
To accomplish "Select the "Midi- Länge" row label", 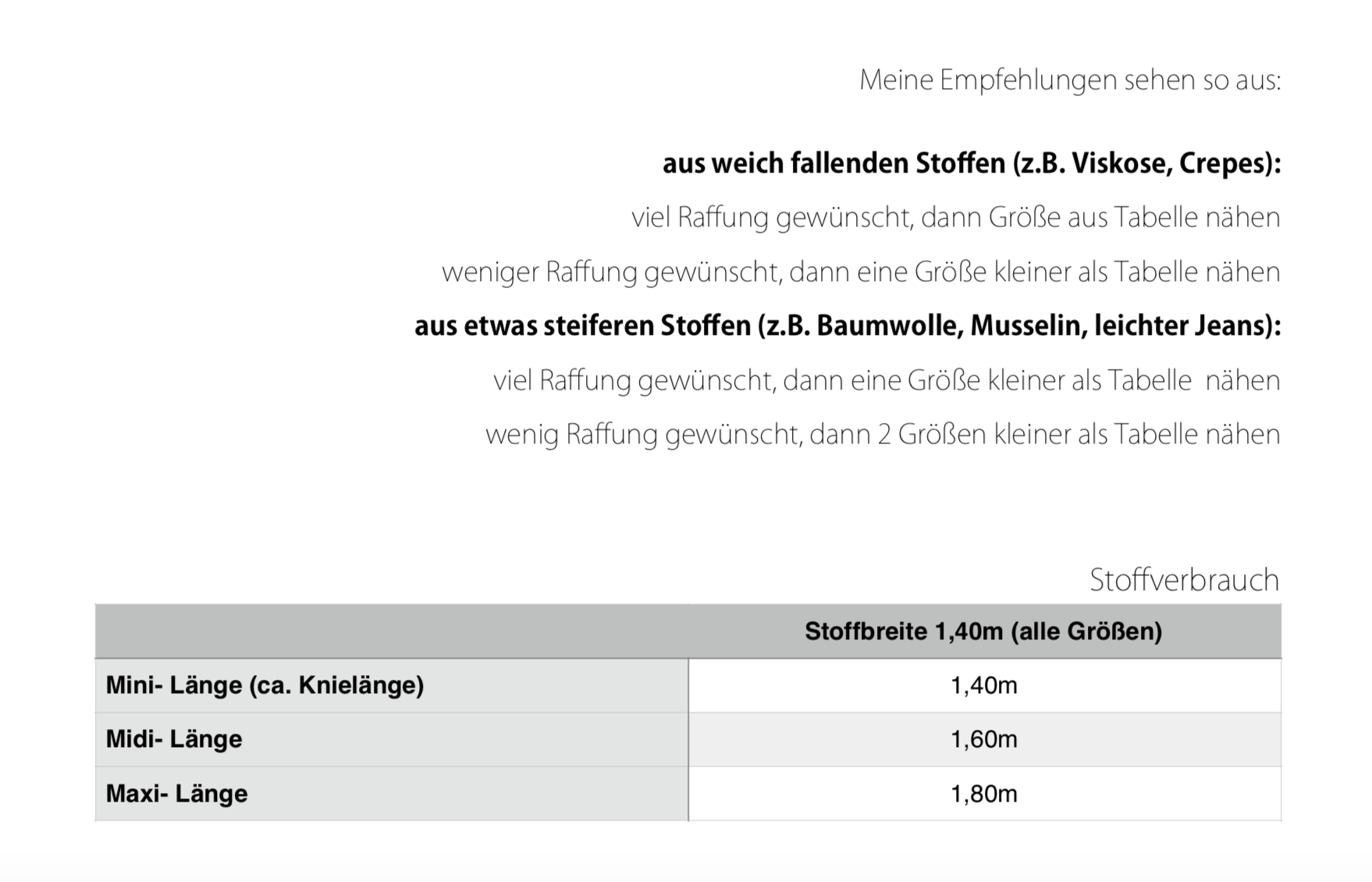I will 174,739.
